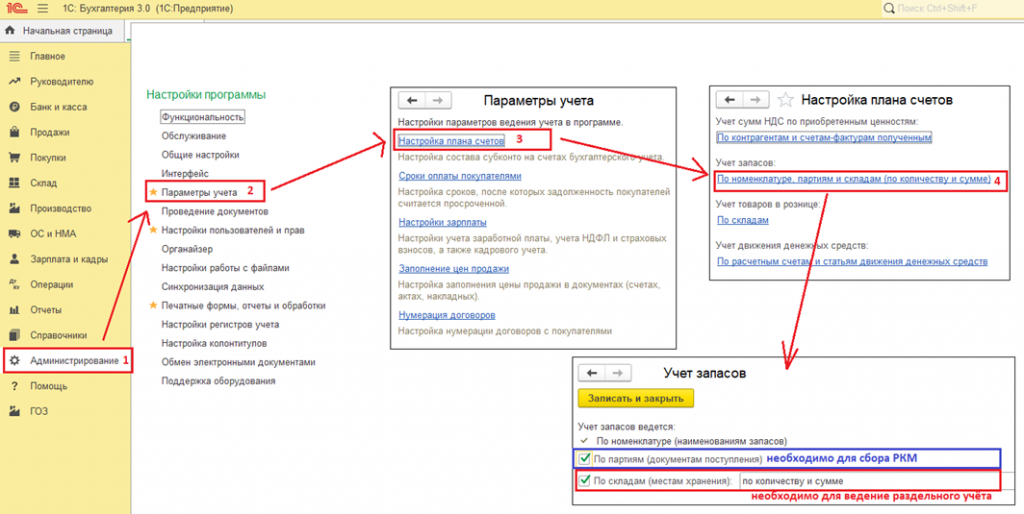The height and width of the screenshot is (514, 1024).
Task: Open the Склад section
Action: pos(43,183)
